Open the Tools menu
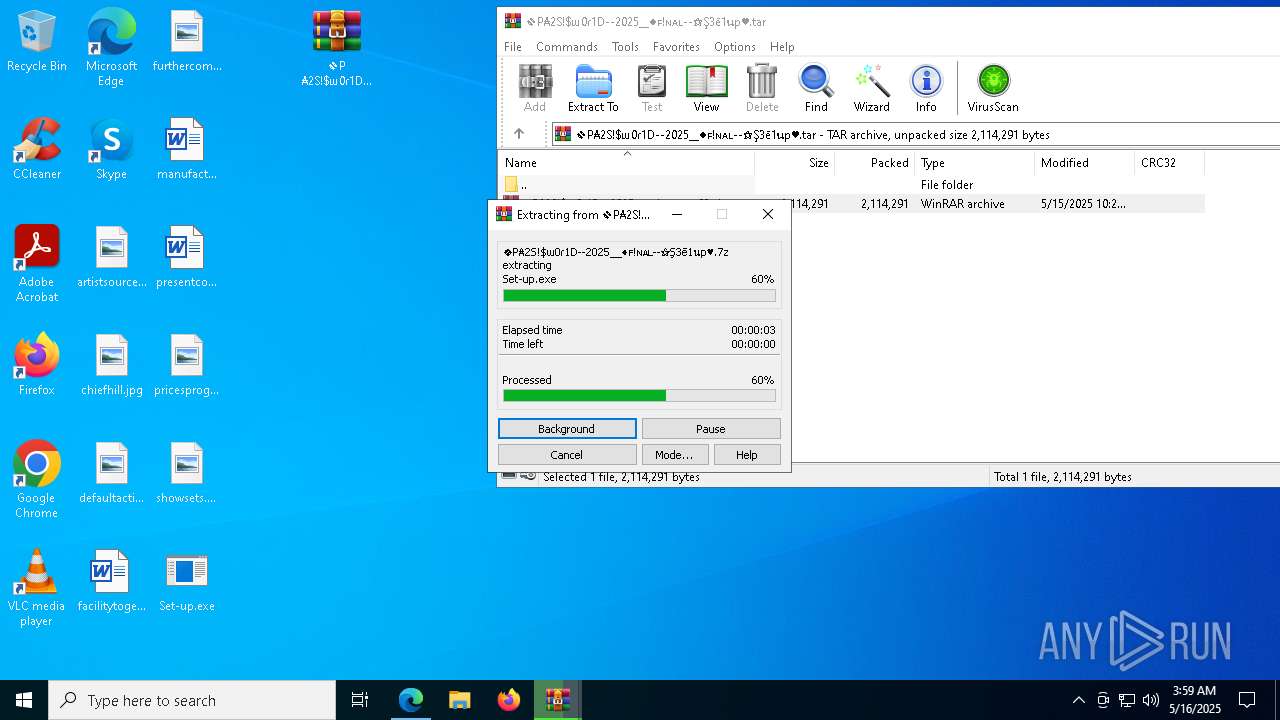 pyautogui.click(x=625, y=47)
